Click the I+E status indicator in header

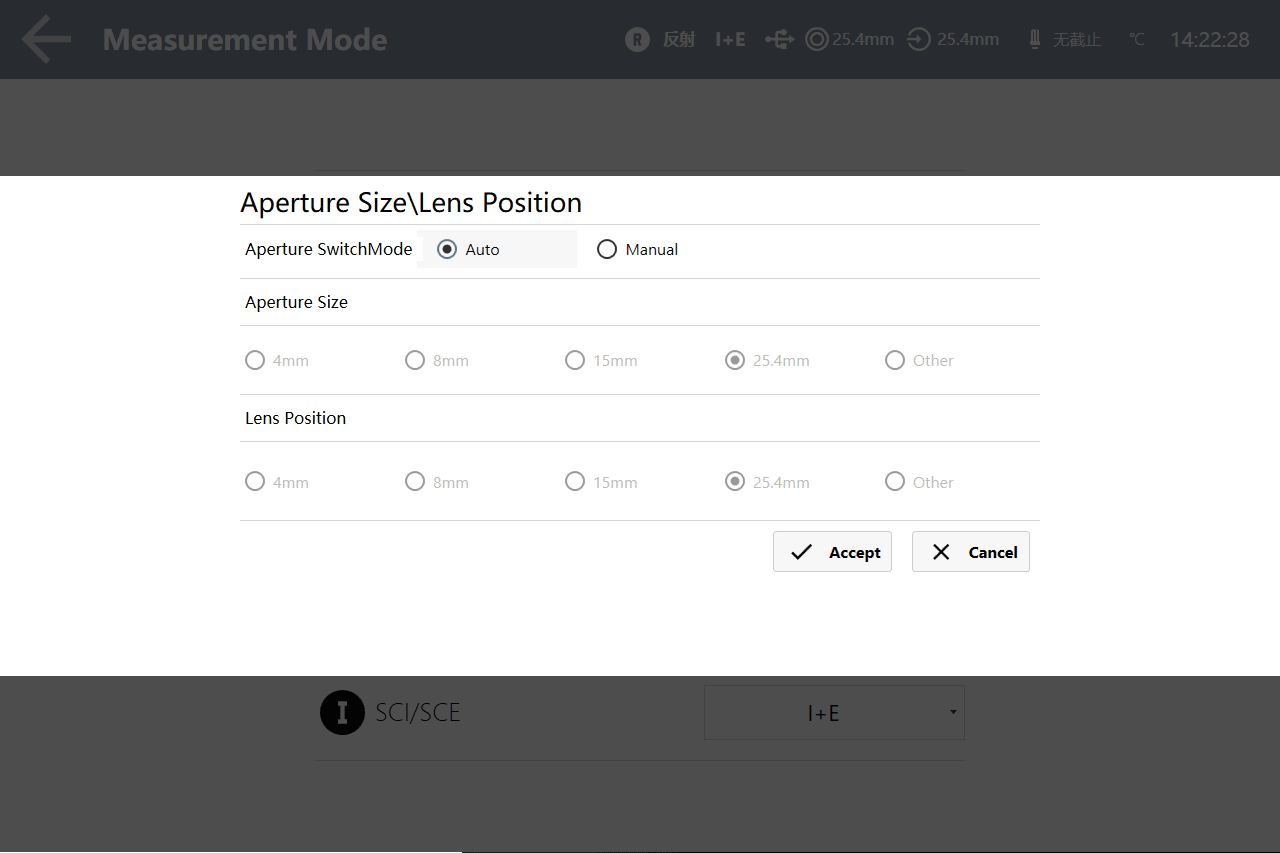coord(730,40)
